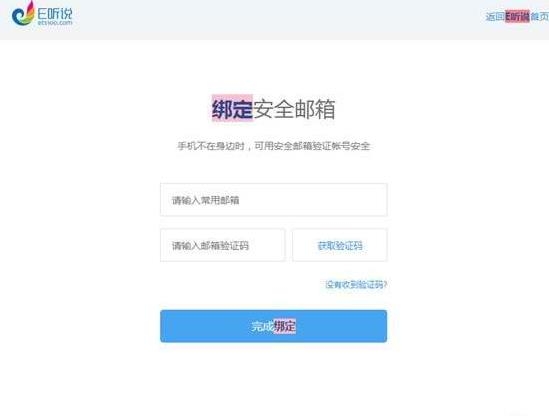The height and width of the screenshot is (416, 549).
Task: Click the 完成 characters on the blue button
Action: [x=262, y=326]
